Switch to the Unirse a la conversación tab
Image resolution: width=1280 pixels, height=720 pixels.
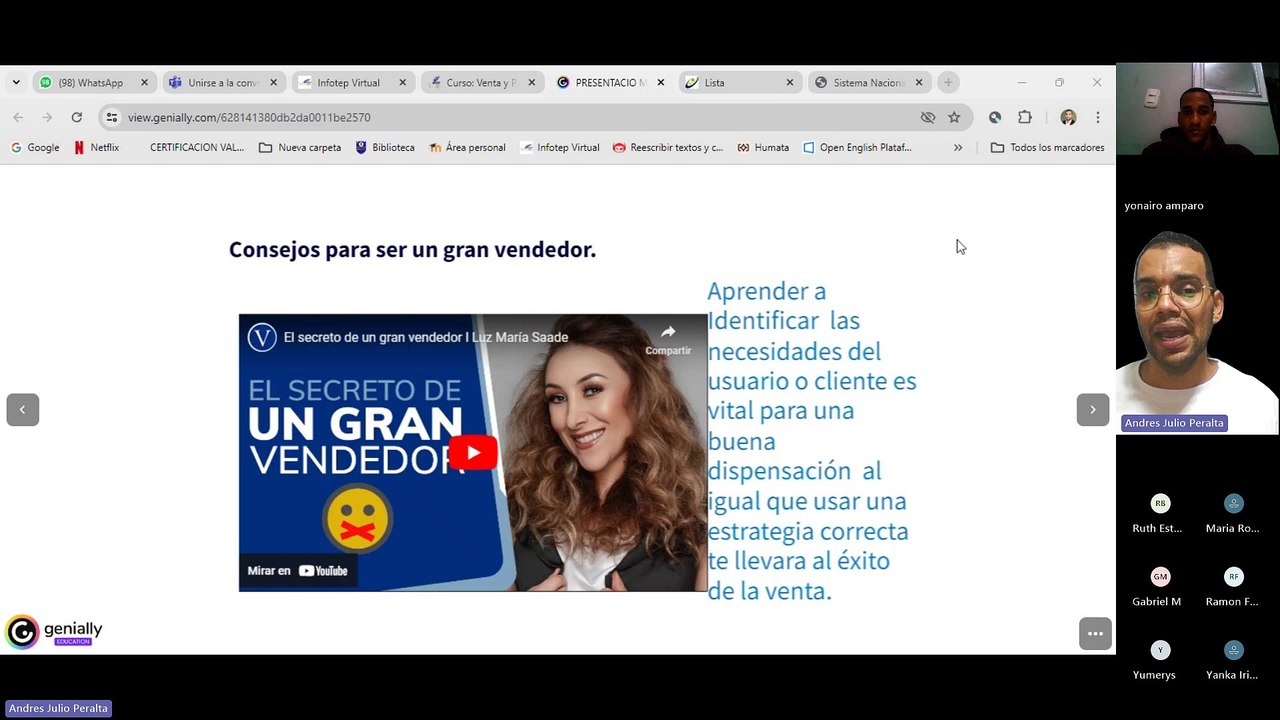click(223, 83)
